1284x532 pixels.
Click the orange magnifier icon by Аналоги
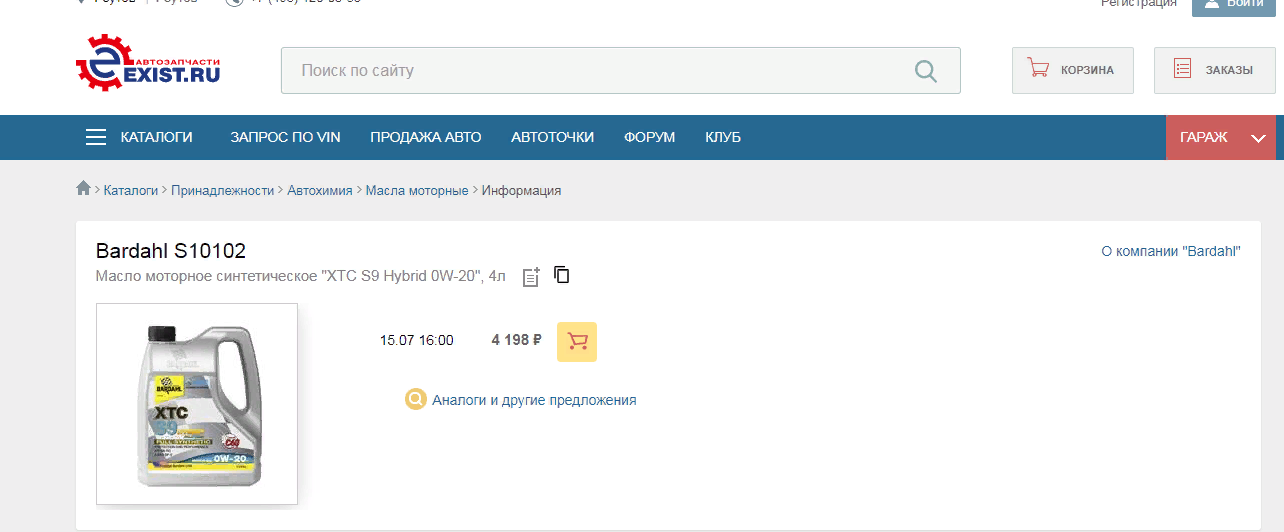click(415, 400)
